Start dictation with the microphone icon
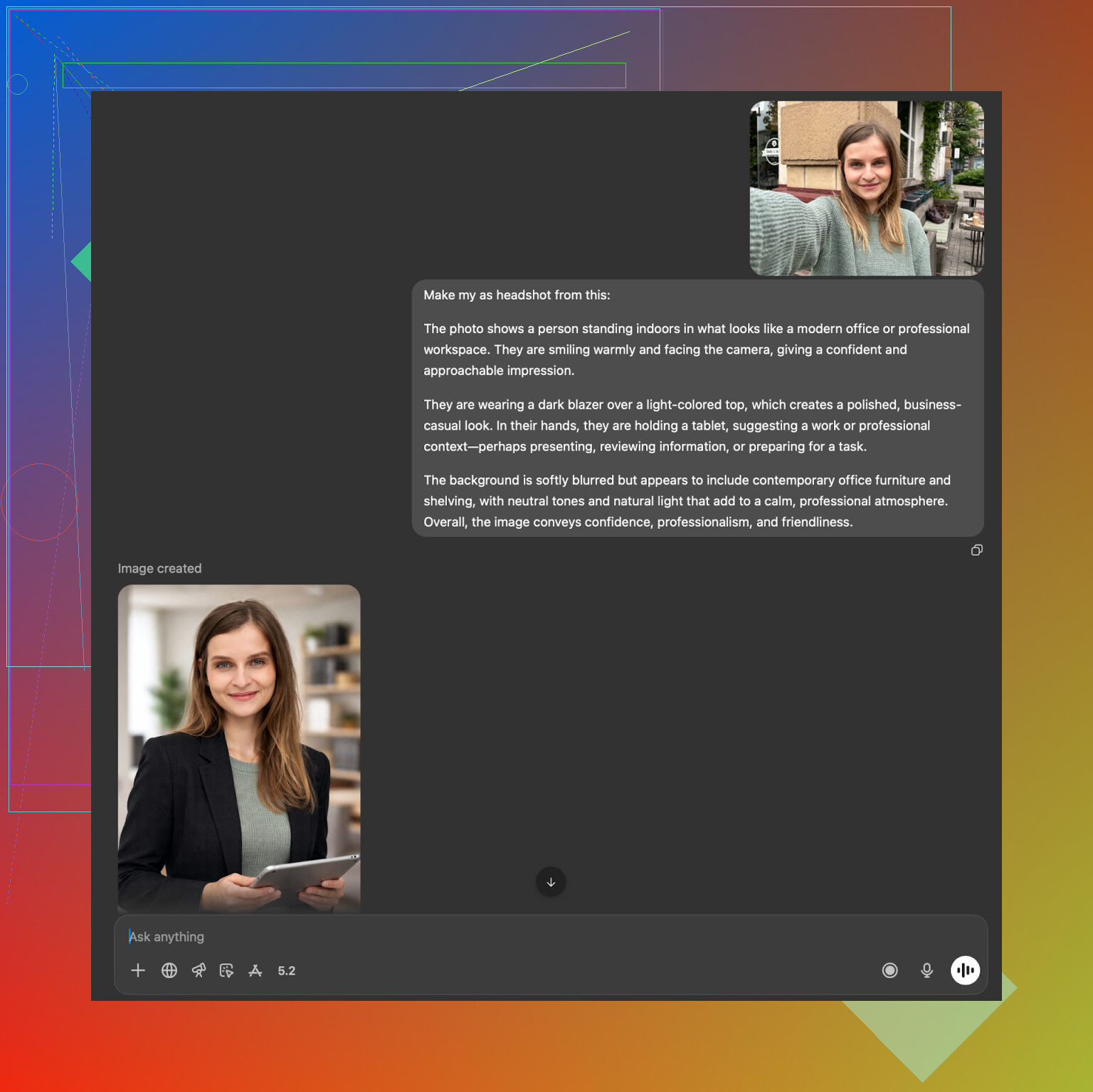 coord(926,970)
